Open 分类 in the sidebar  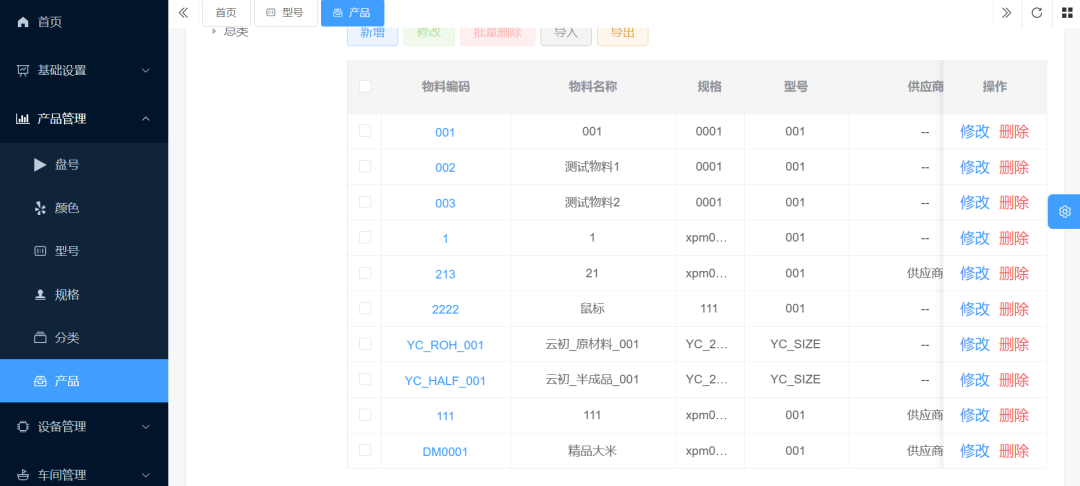coord(66,338)
